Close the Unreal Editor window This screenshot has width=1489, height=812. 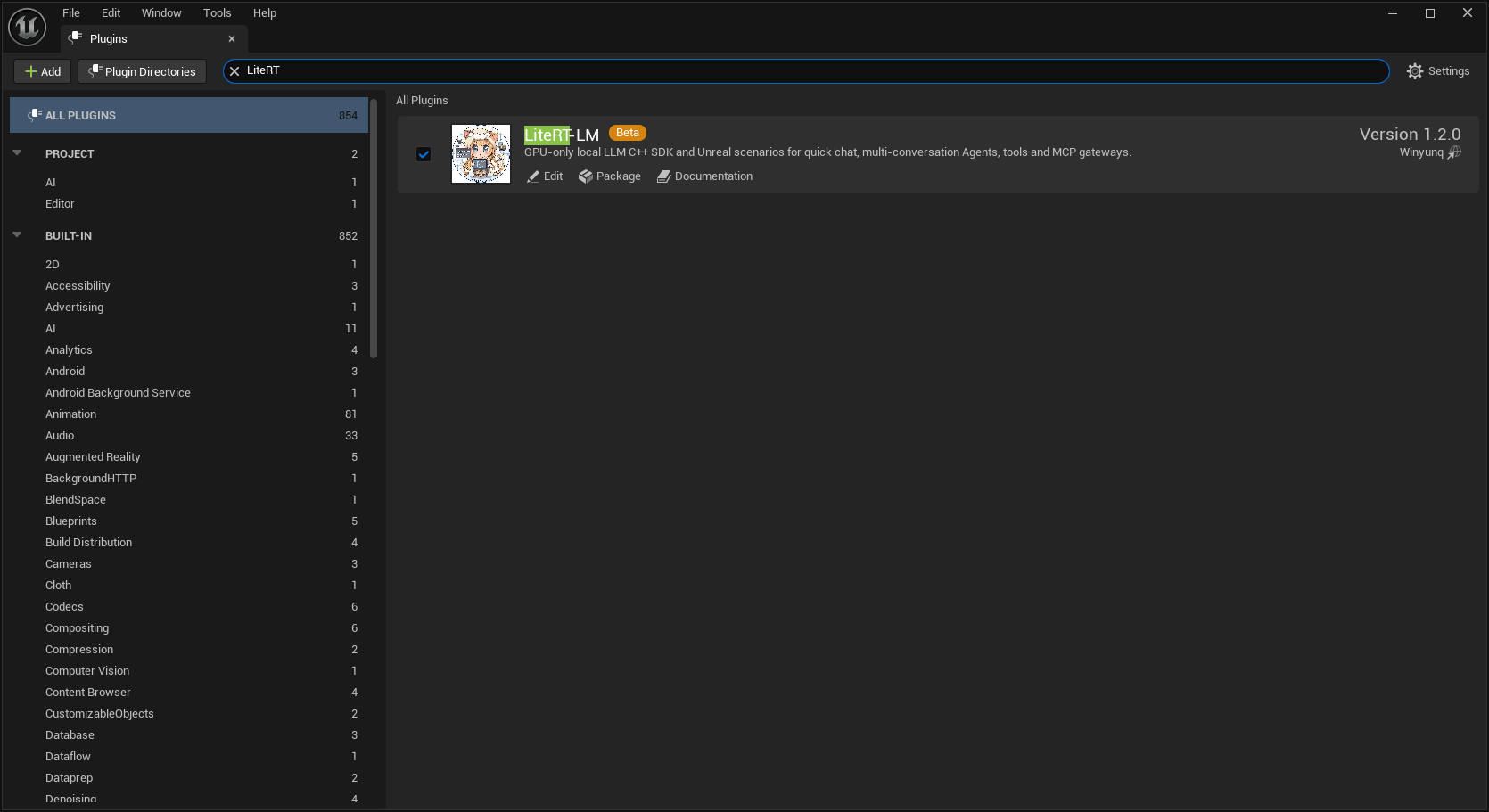(1468, 13)
